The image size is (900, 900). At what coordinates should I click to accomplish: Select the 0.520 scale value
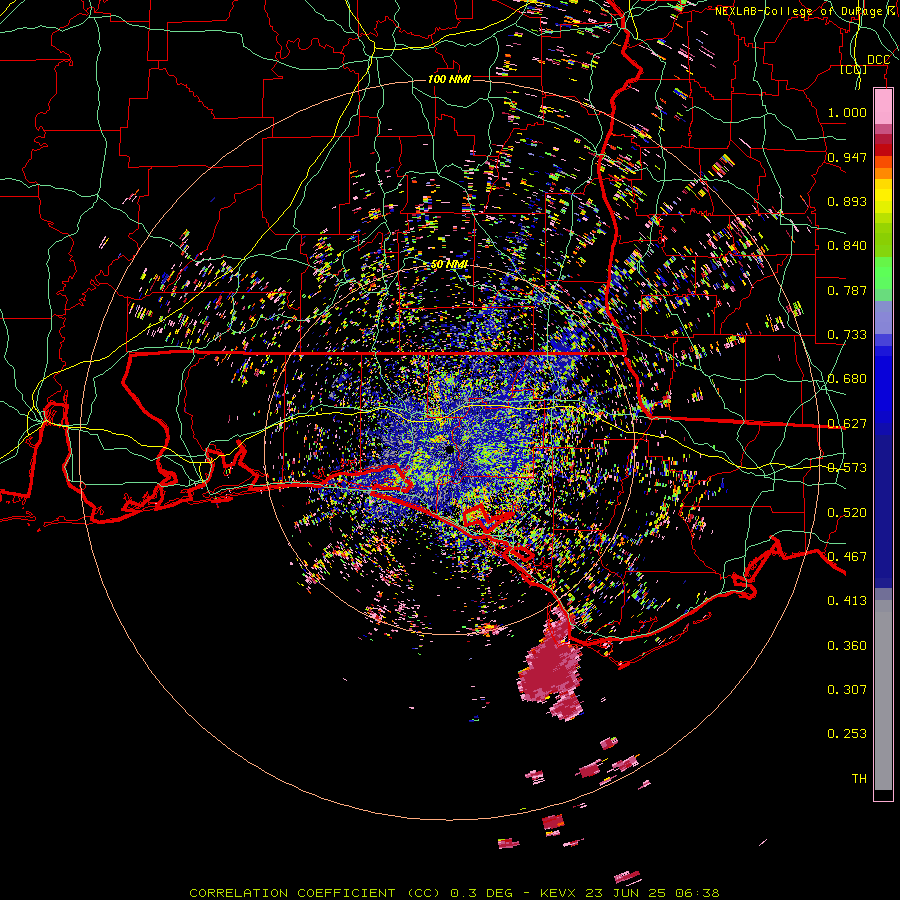click(x=847, y=513)
